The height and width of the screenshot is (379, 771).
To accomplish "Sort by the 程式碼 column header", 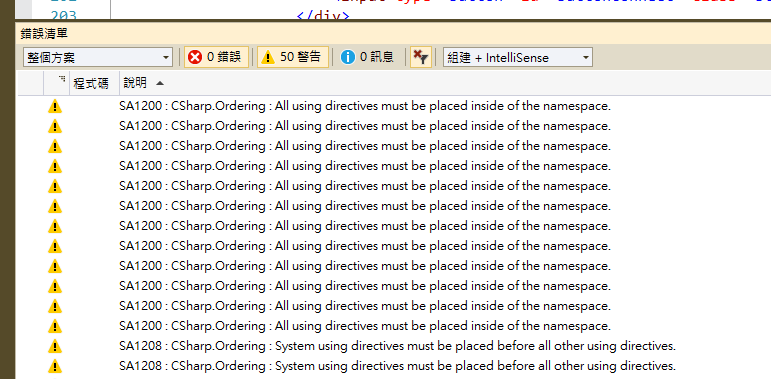I will click(91, 83).
